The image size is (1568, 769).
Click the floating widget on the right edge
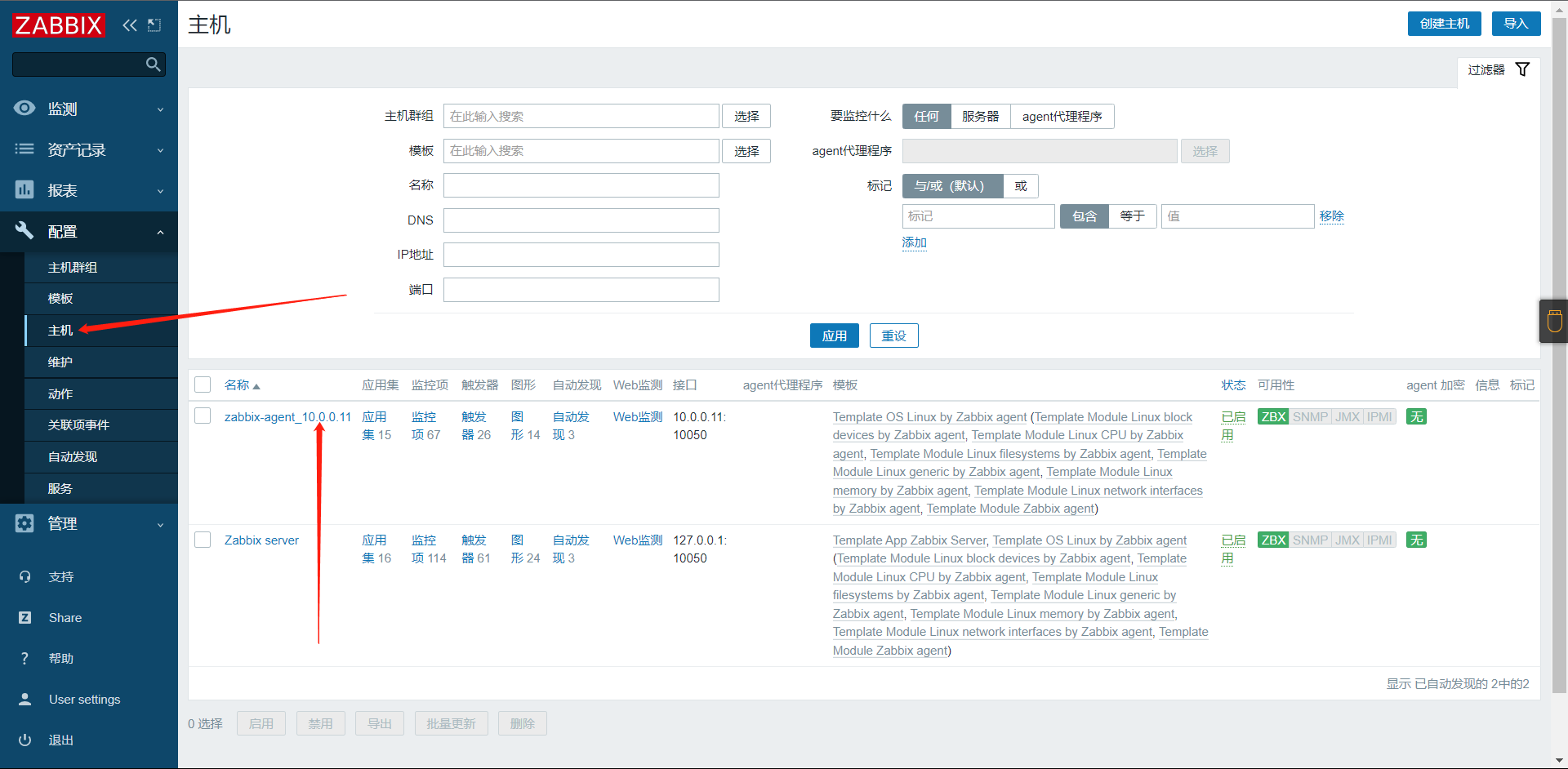click(1554, 321)
